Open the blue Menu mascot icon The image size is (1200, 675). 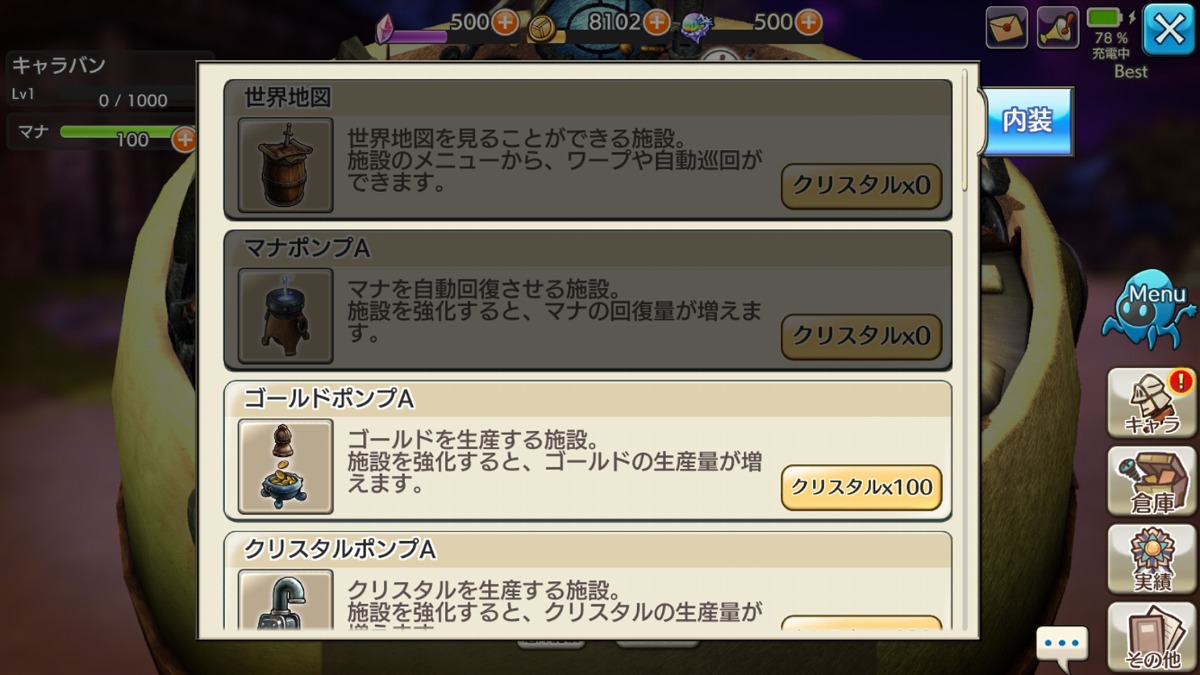1150,308
